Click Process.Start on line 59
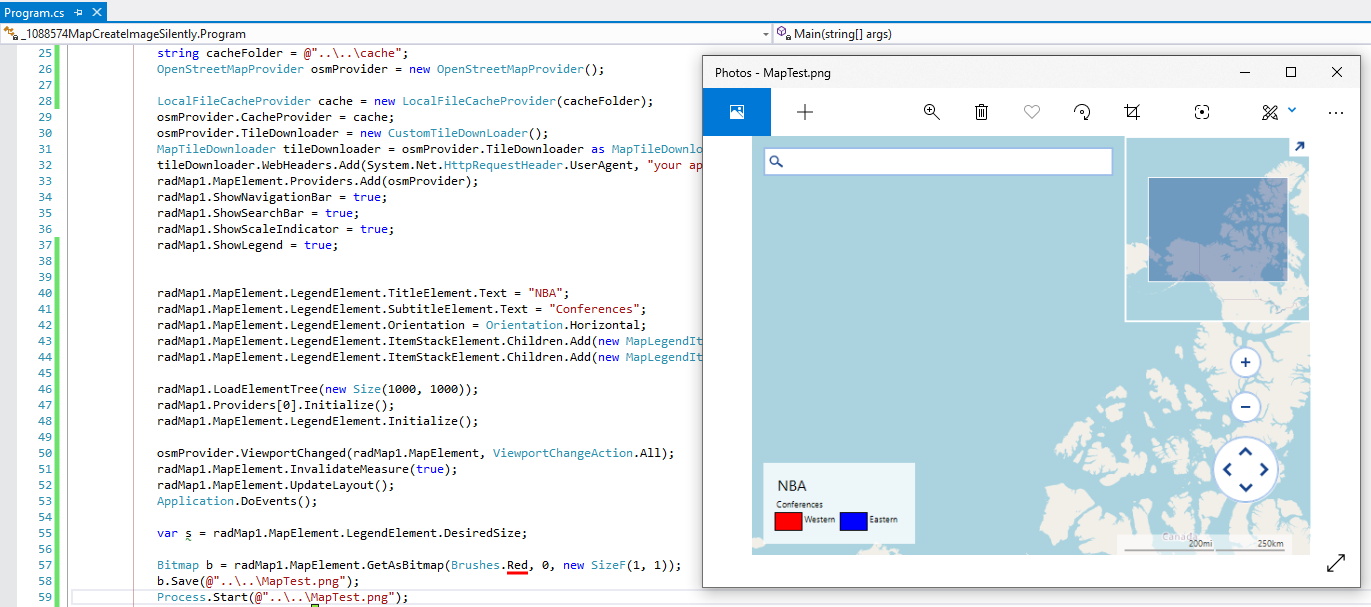 (x=203, y=597)
